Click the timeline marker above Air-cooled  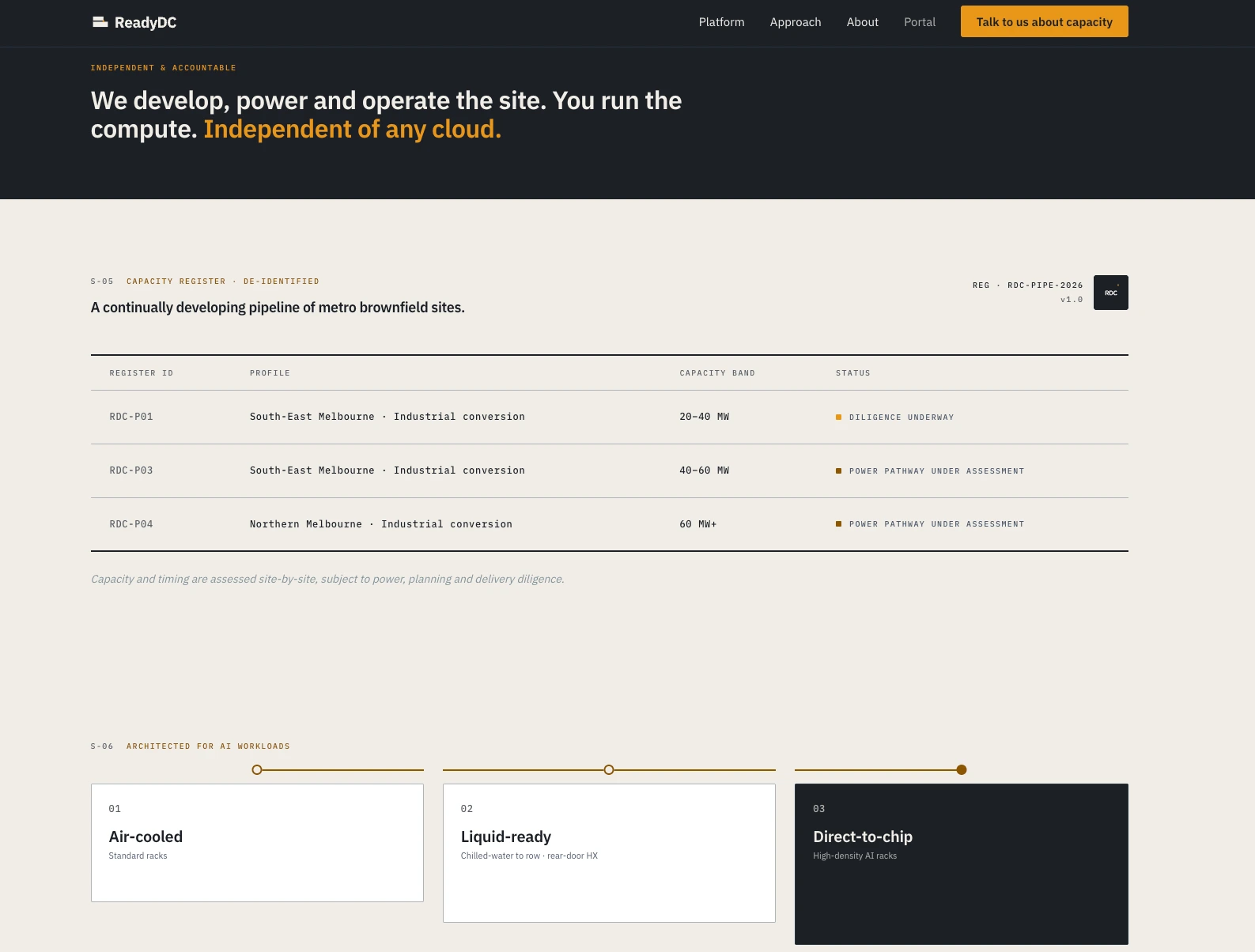pos(257,770)
